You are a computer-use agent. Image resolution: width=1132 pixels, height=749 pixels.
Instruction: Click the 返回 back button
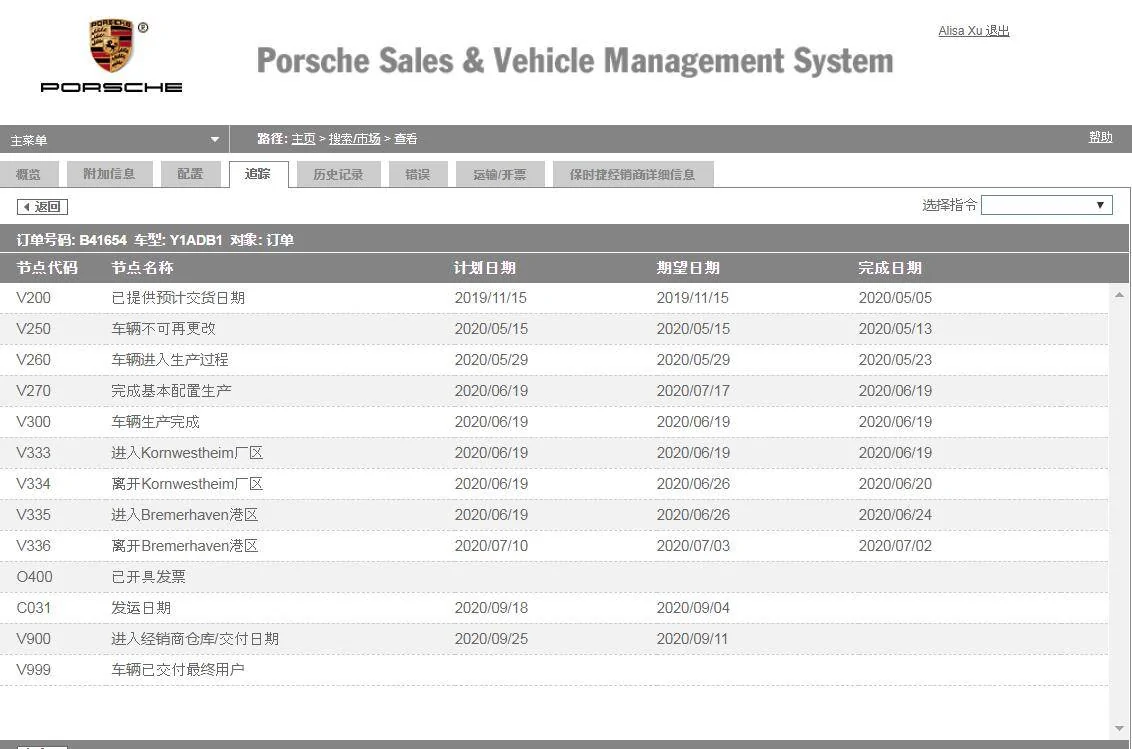click(43, 207)
